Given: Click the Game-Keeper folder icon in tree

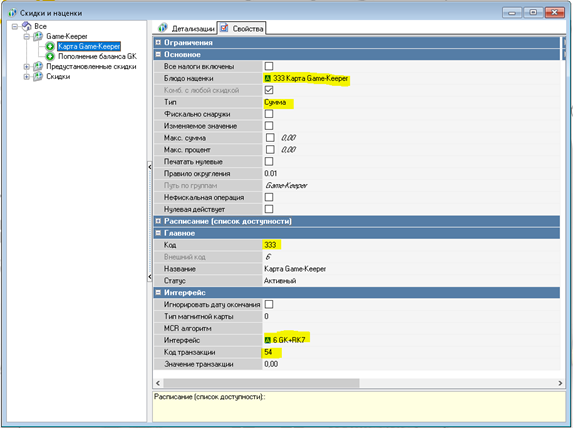Looking at the screenshot, I should coord(38,36).
